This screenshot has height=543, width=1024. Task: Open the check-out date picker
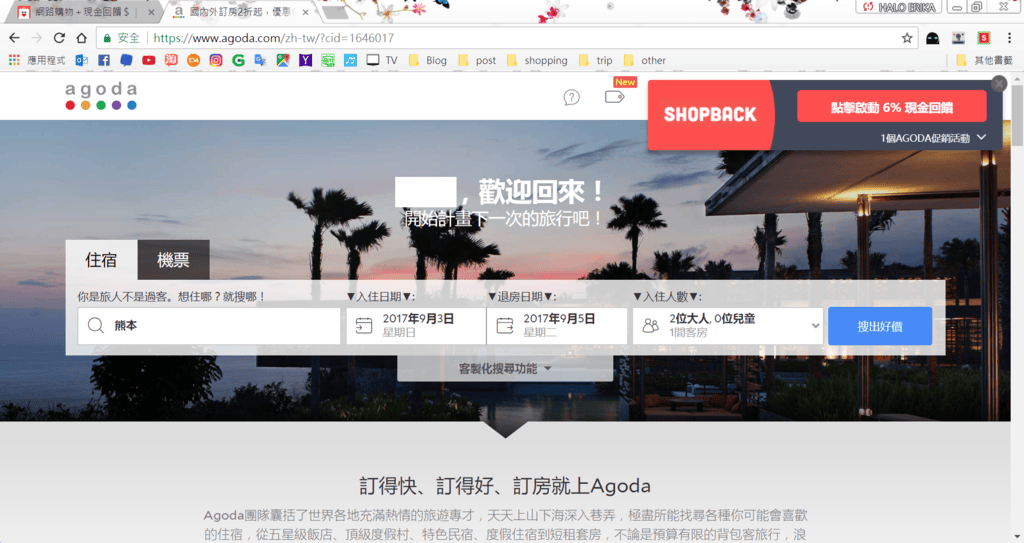point(557,325)
